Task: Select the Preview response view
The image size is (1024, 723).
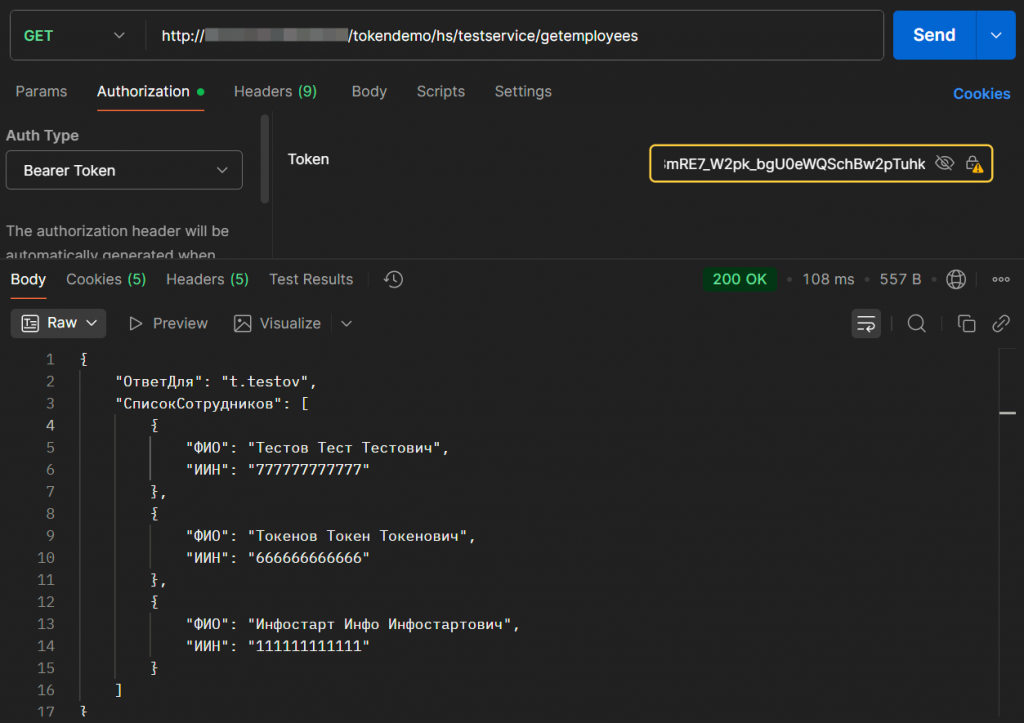Action: [168, 323]
